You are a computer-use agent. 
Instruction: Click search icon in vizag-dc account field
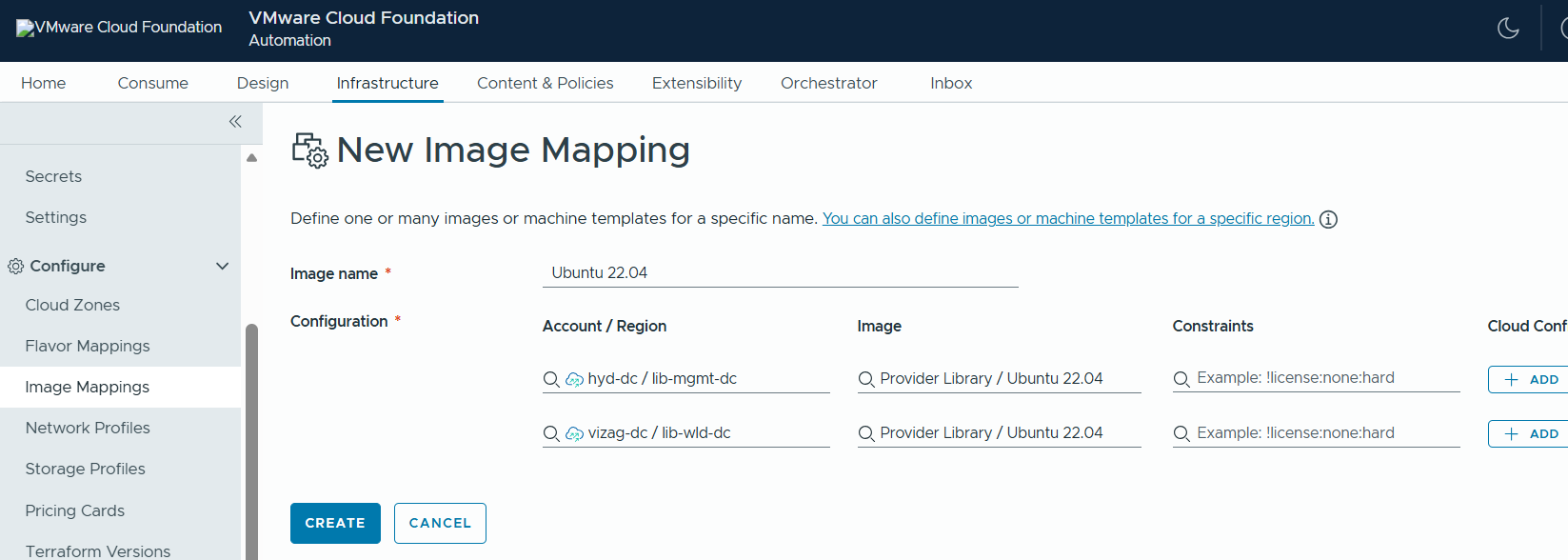[x=551, y=433]
